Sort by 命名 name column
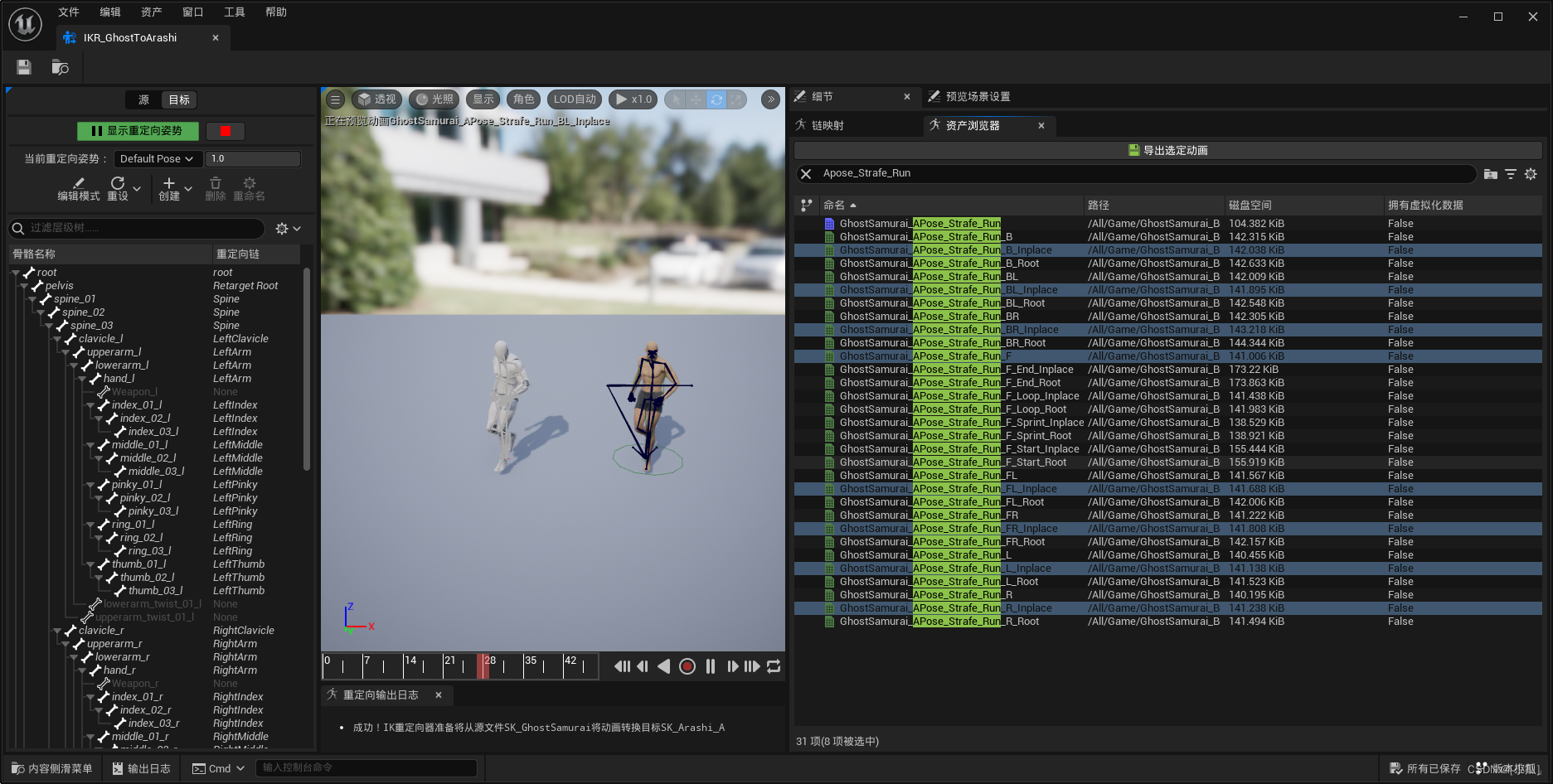Screen dimensions: 1553x784 tap(951, 206)
